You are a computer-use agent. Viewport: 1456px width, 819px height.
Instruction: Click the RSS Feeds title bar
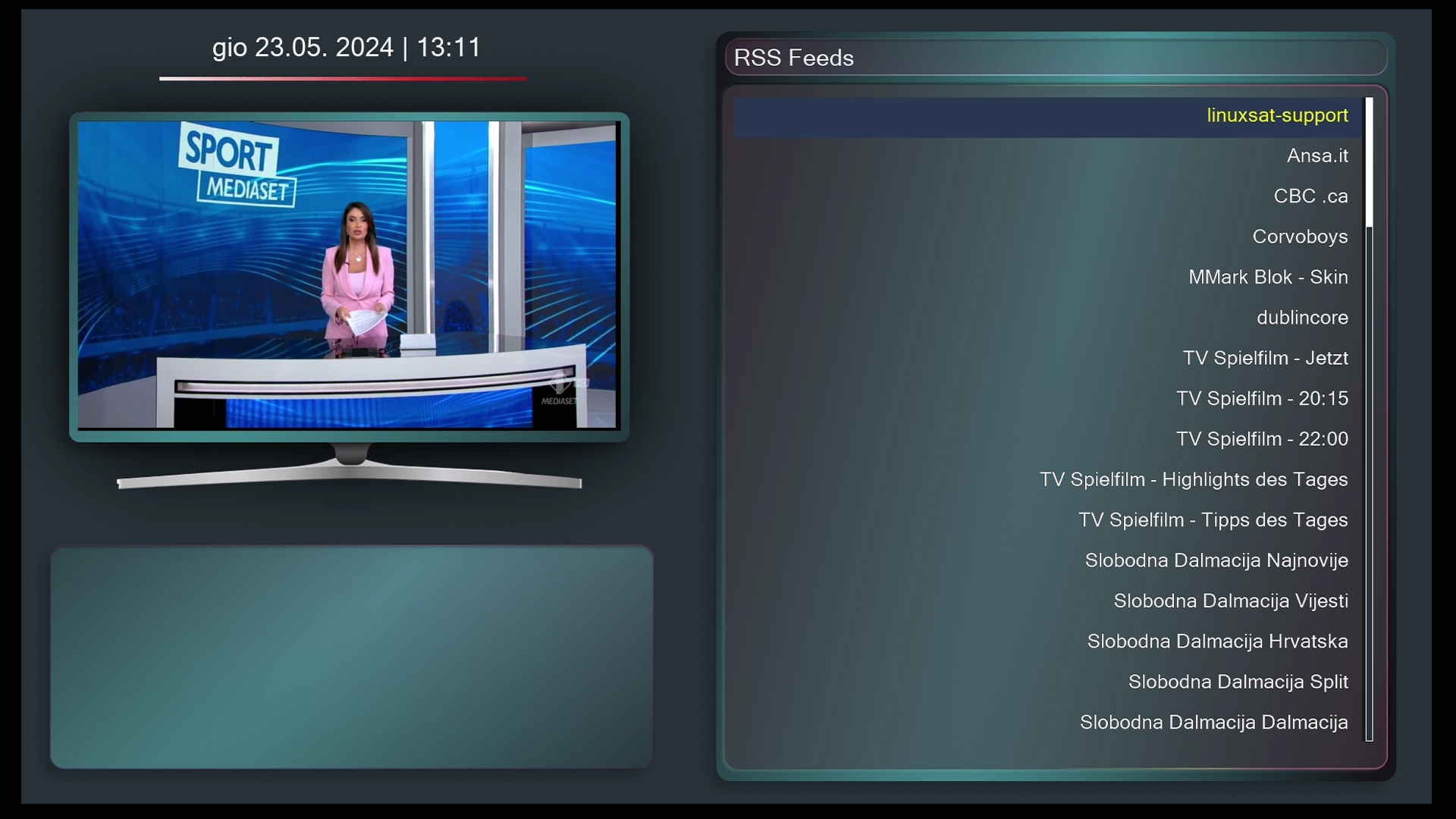(x=1056, y=58)
